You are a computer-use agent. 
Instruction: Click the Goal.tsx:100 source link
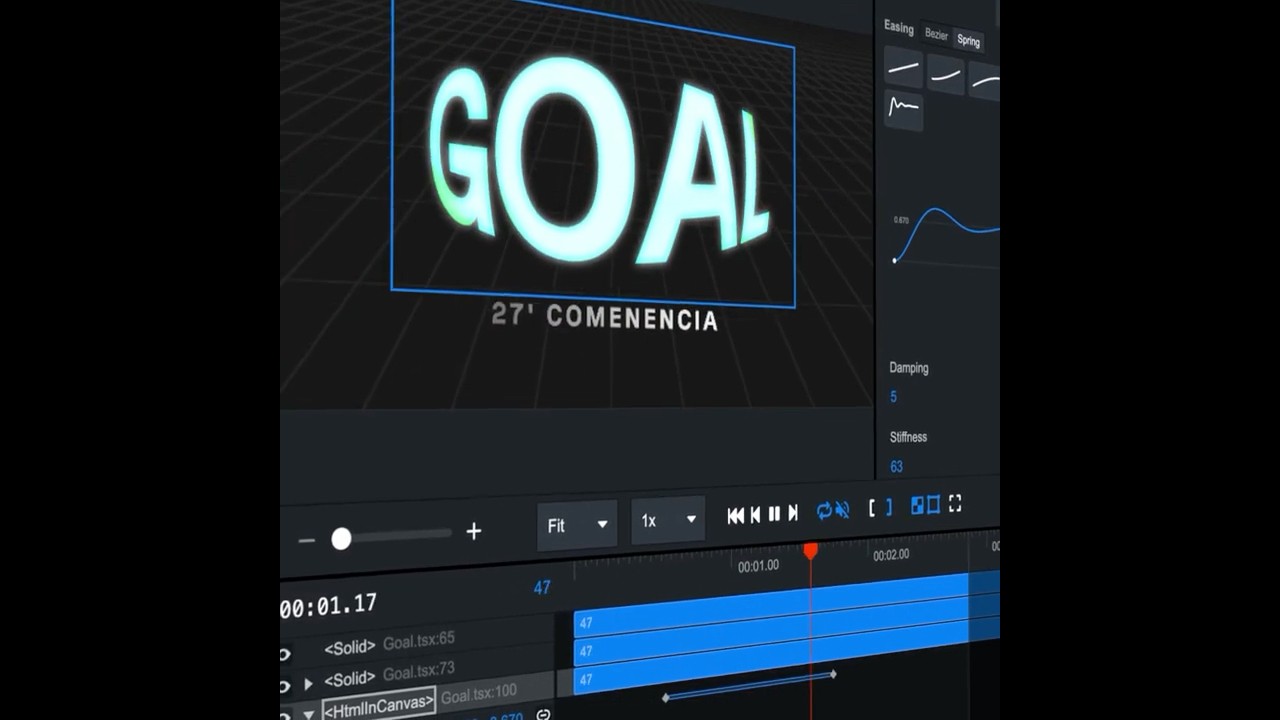click(x=479, y=694)
